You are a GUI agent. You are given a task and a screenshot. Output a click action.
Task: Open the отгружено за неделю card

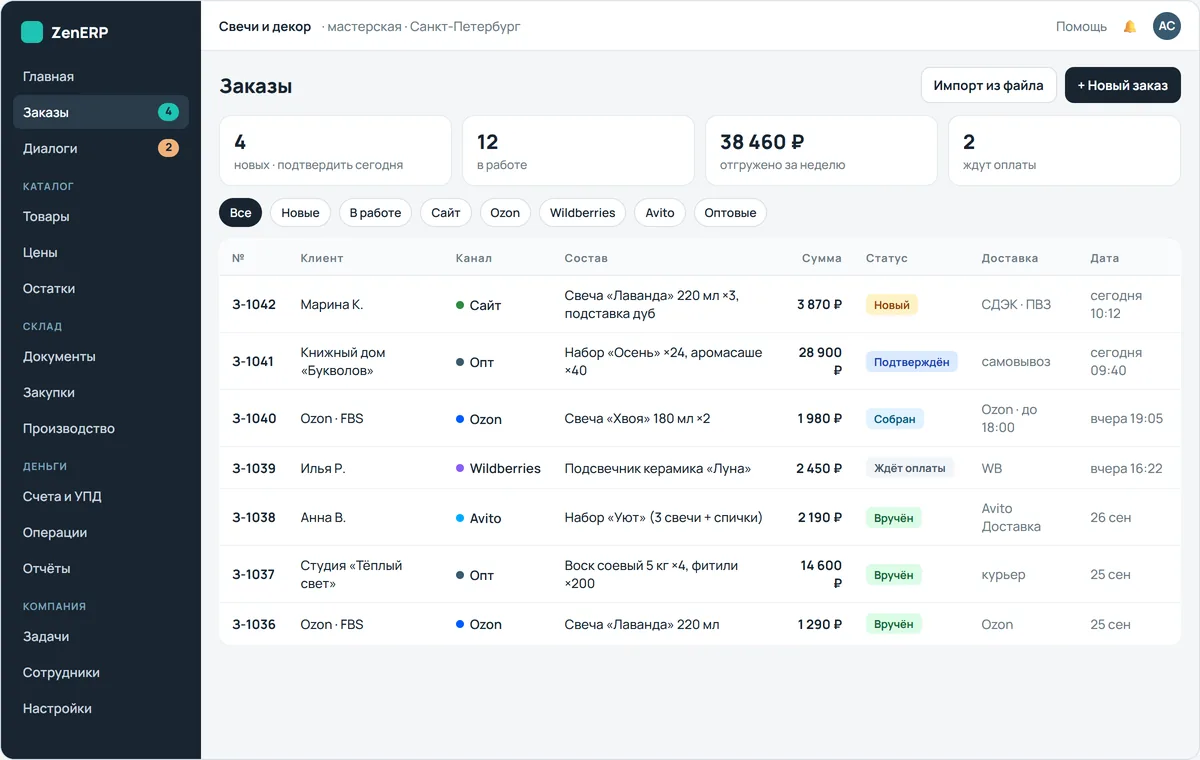821,150
